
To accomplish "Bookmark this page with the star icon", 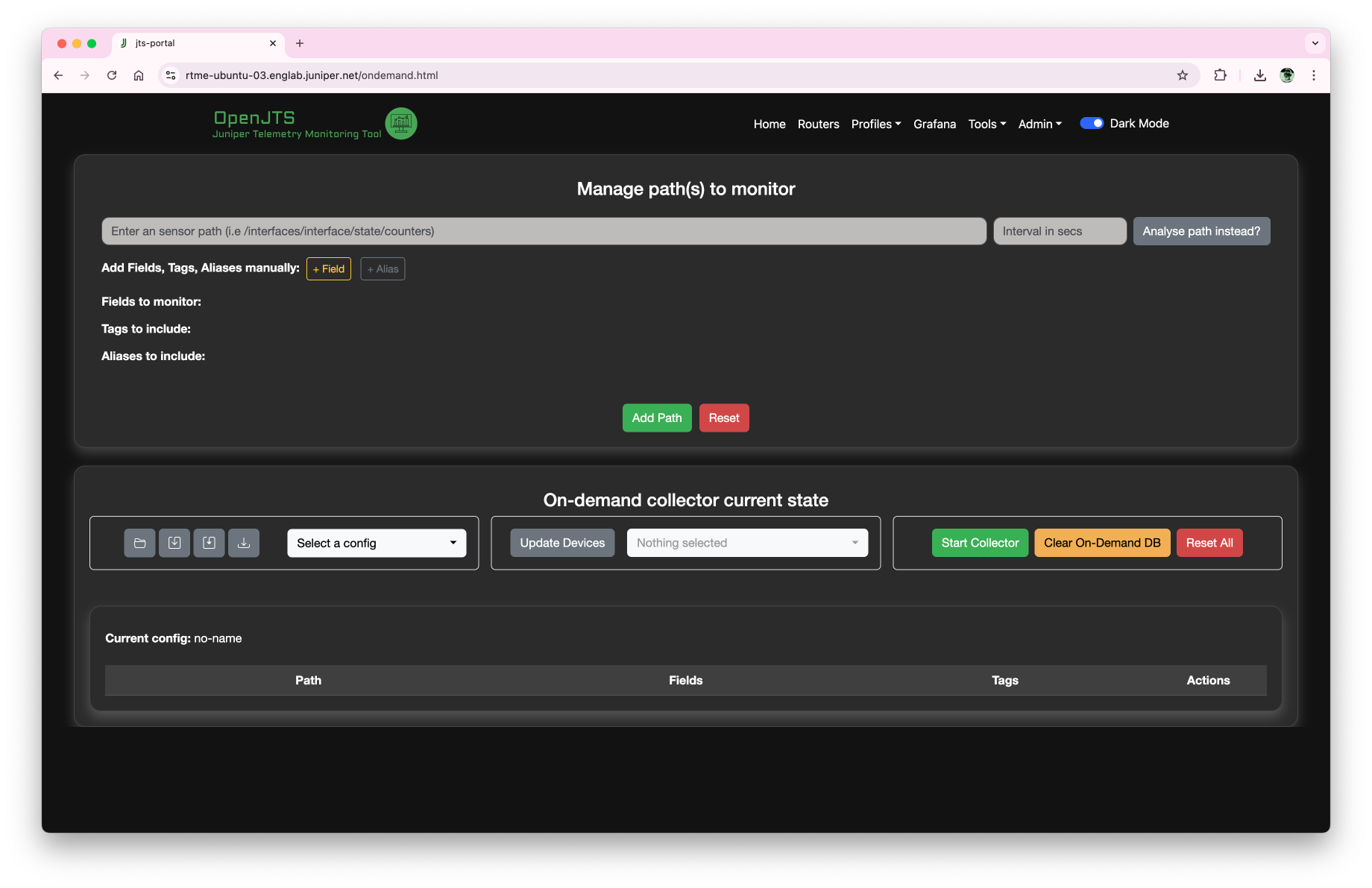I will [x=1182, y=75].
